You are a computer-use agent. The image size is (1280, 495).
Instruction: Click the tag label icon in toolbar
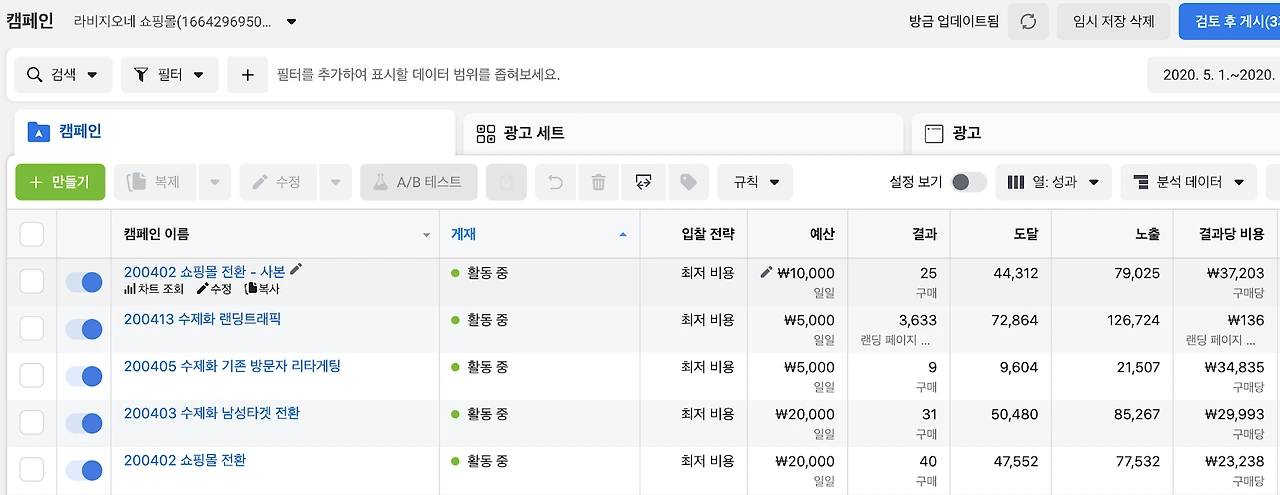(x=688, y=182)
